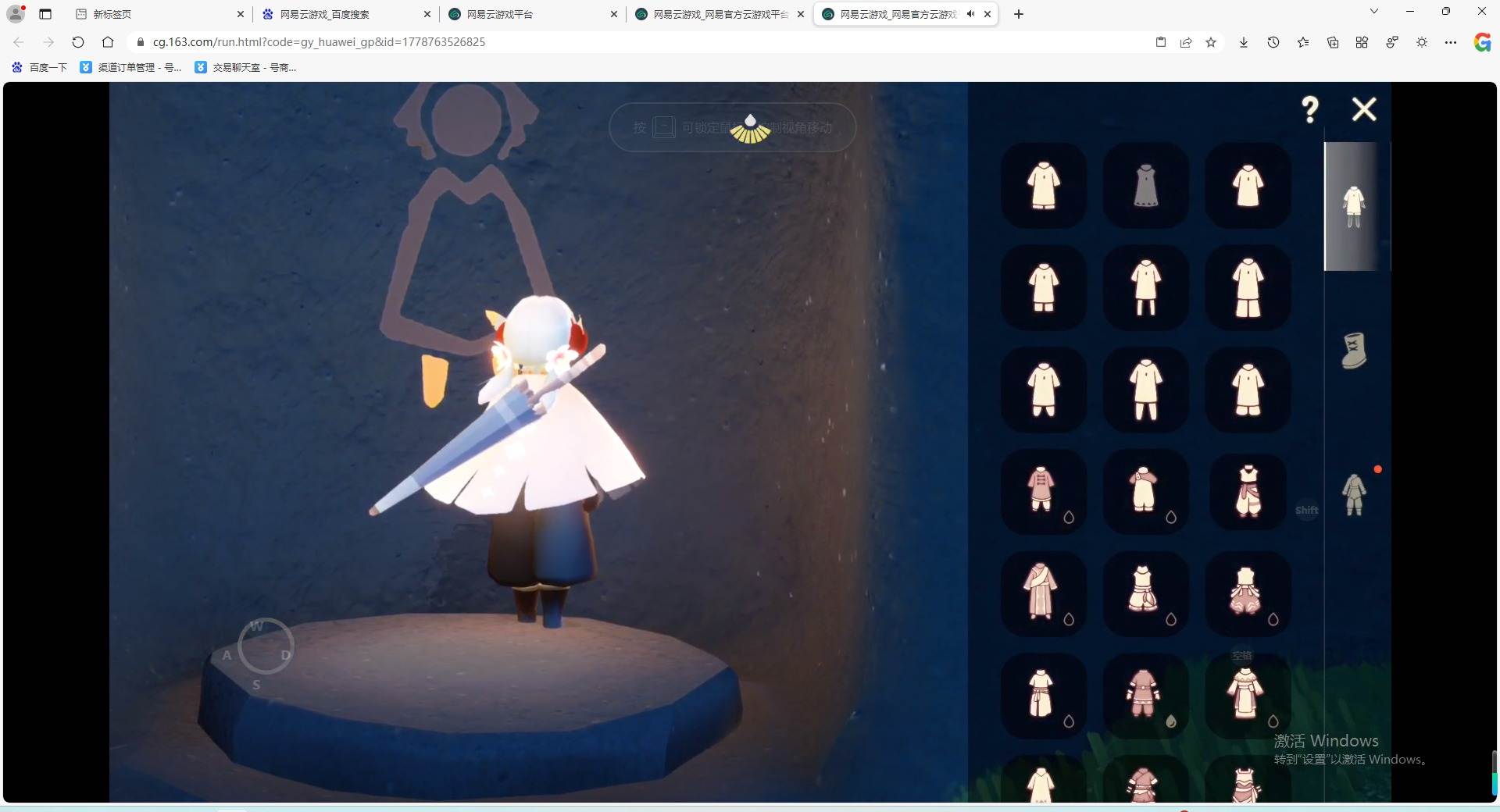Open the browser more options menu

1451,42
